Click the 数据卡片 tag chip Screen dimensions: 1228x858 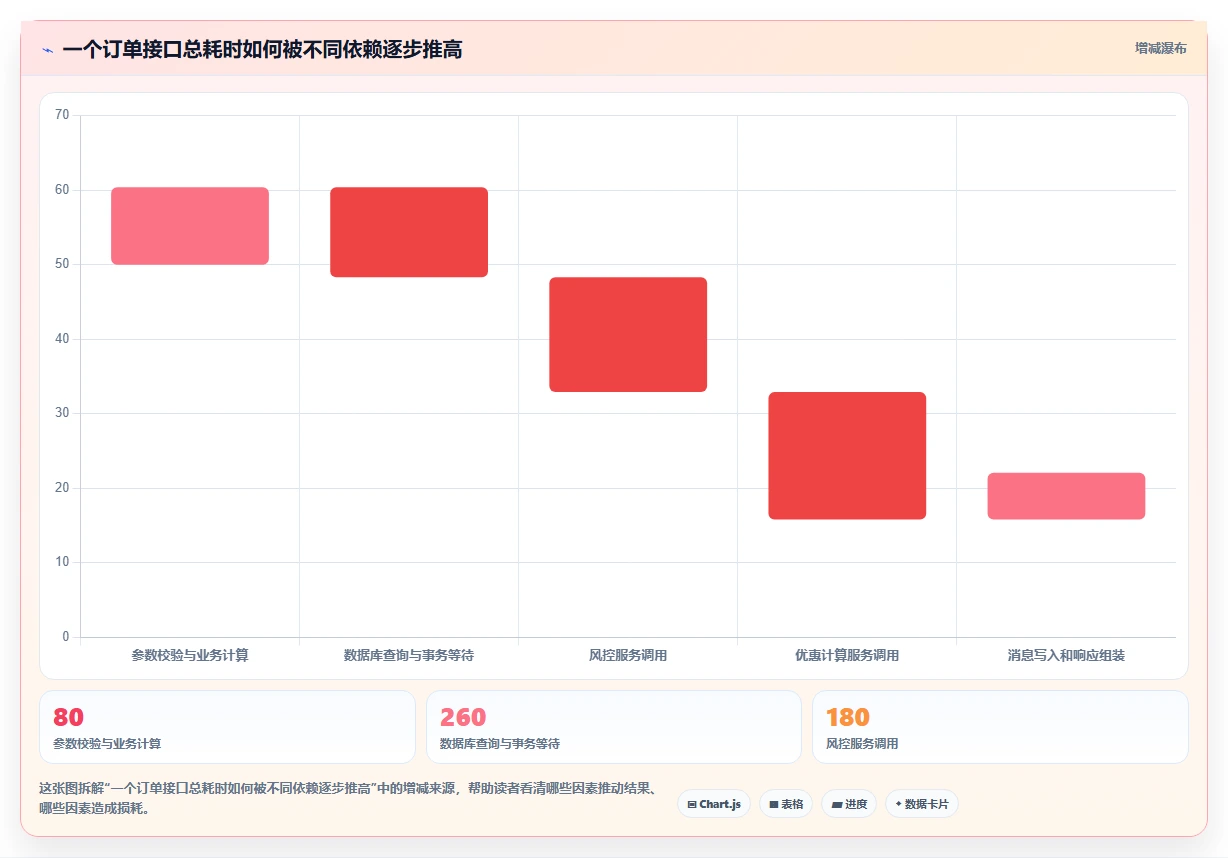pyautogui.click(x=922, y=804)
